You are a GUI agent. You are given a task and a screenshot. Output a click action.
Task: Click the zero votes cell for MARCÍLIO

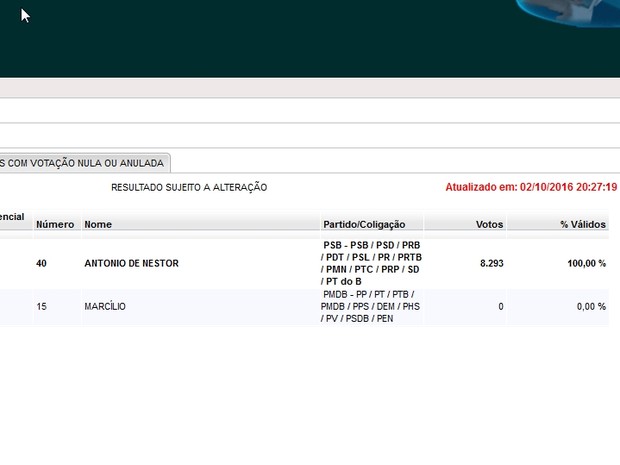tap(500, 306)
